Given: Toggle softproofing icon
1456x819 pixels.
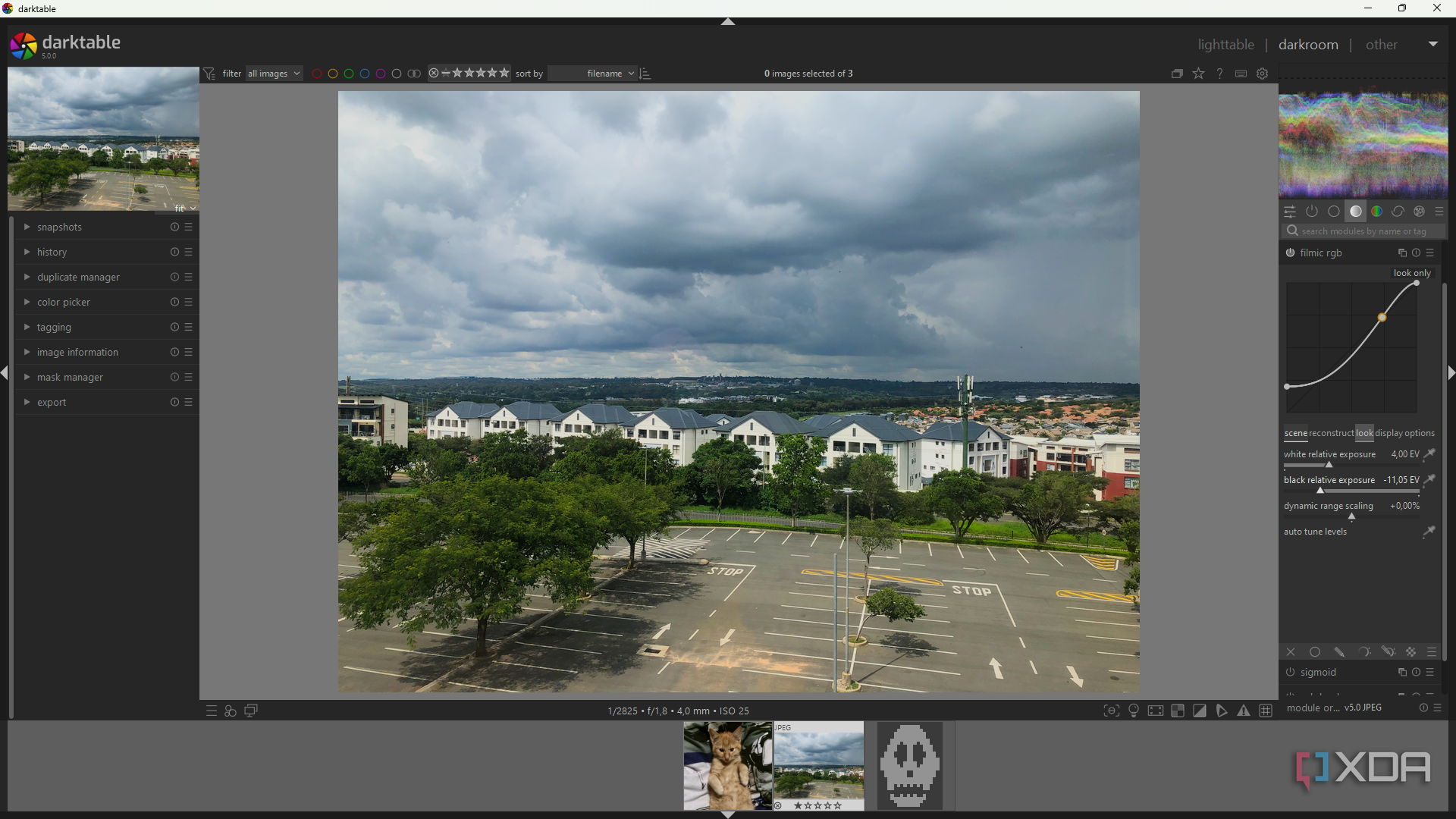Looking at the screenshot, I should point(1222,711).
